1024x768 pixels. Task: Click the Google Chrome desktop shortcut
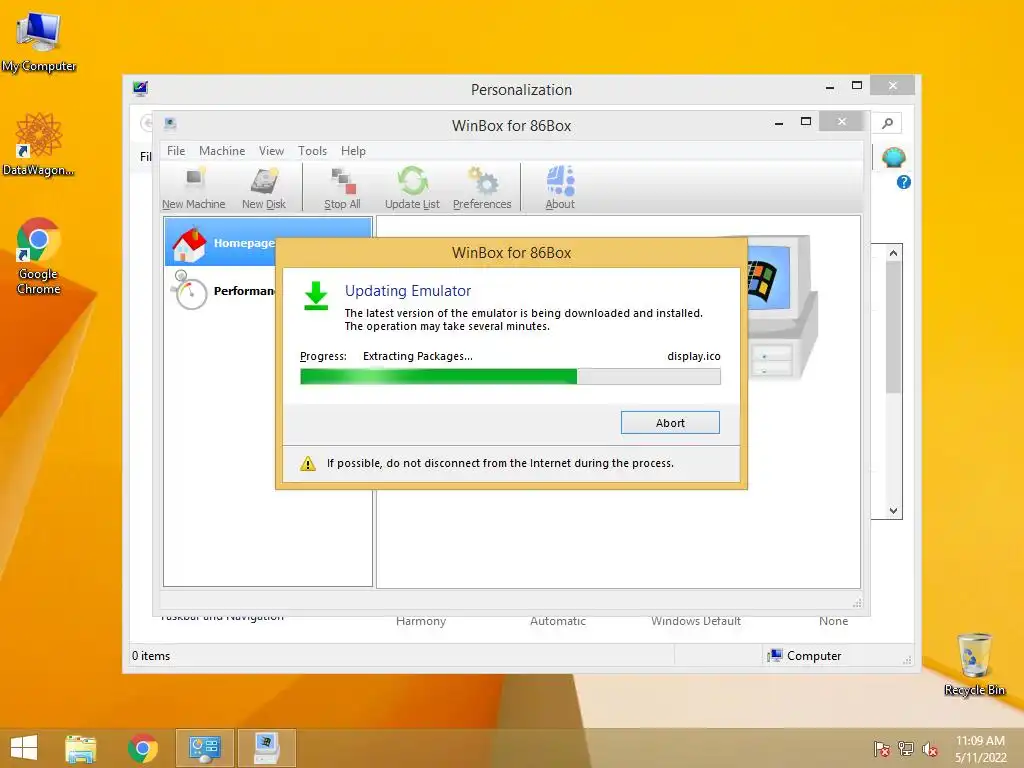39,255
